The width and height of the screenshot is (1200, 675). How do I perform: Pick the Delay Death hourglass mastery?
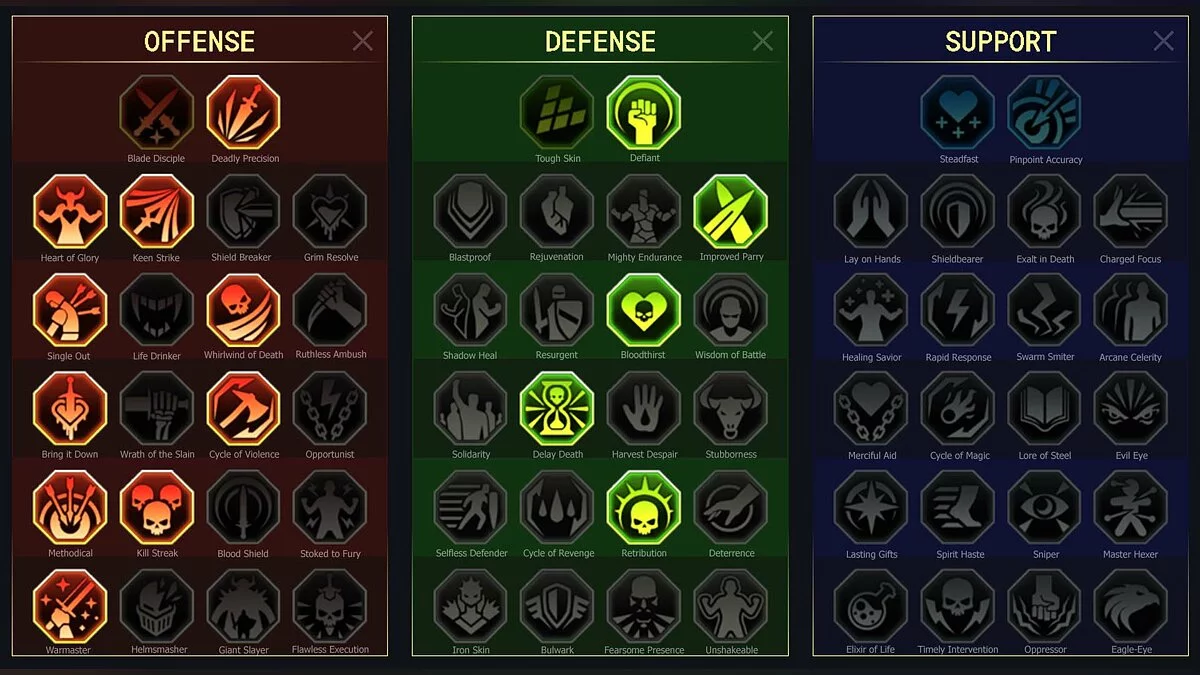pyautogui.click(x=557, y=409)
